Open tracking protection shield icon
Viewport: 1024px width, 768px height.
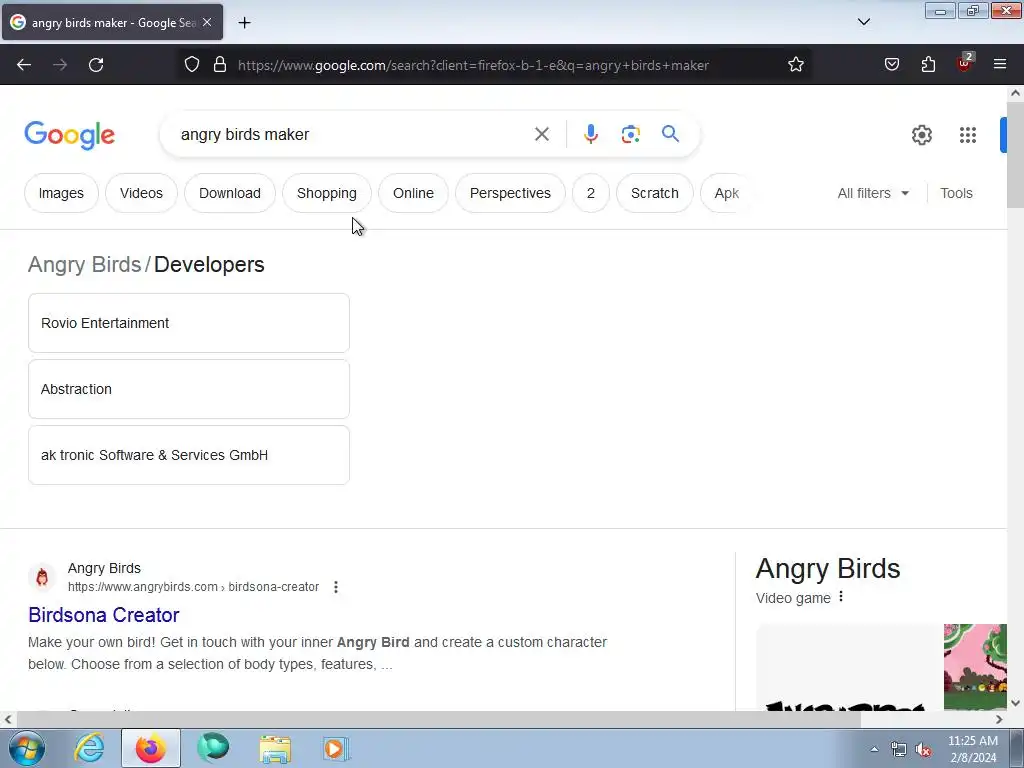[x=191, y=65]
